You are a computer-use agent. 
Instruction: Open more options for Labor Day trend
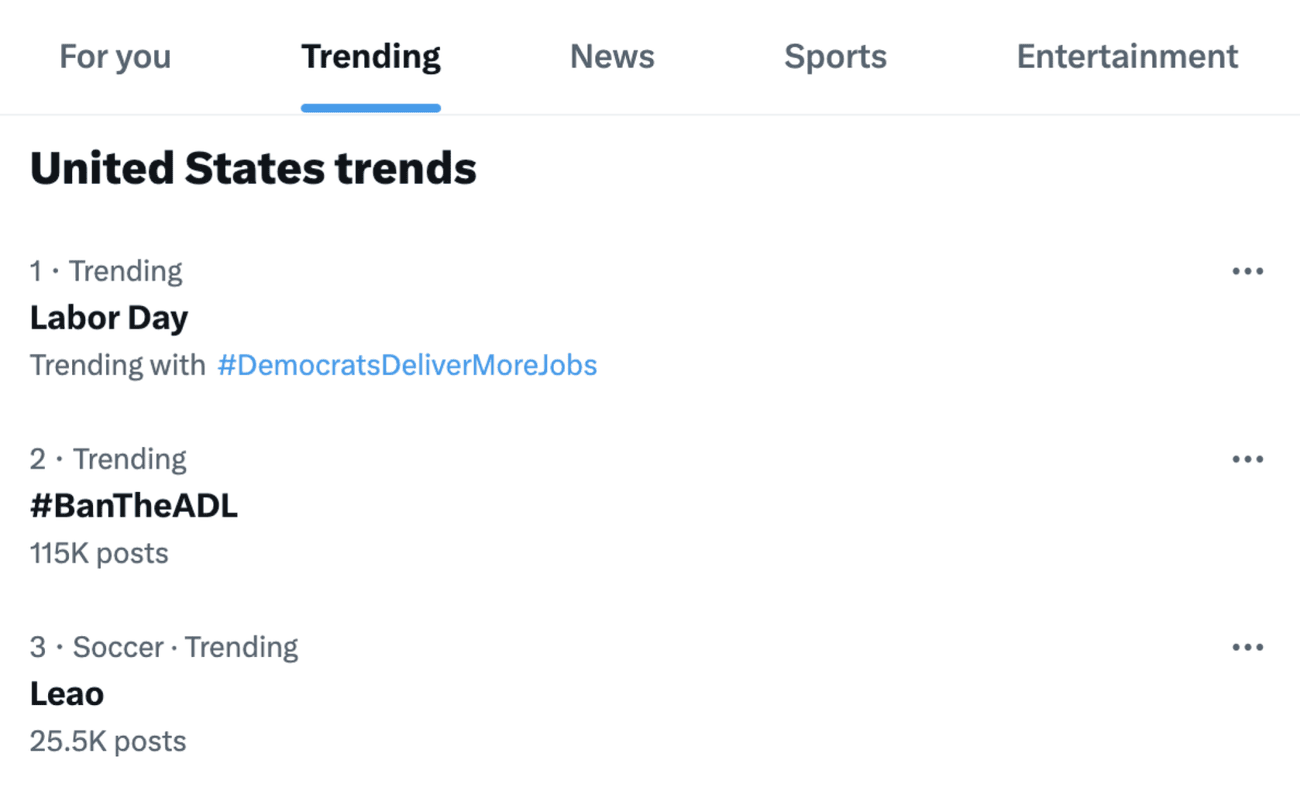[x=1247, y=271]
